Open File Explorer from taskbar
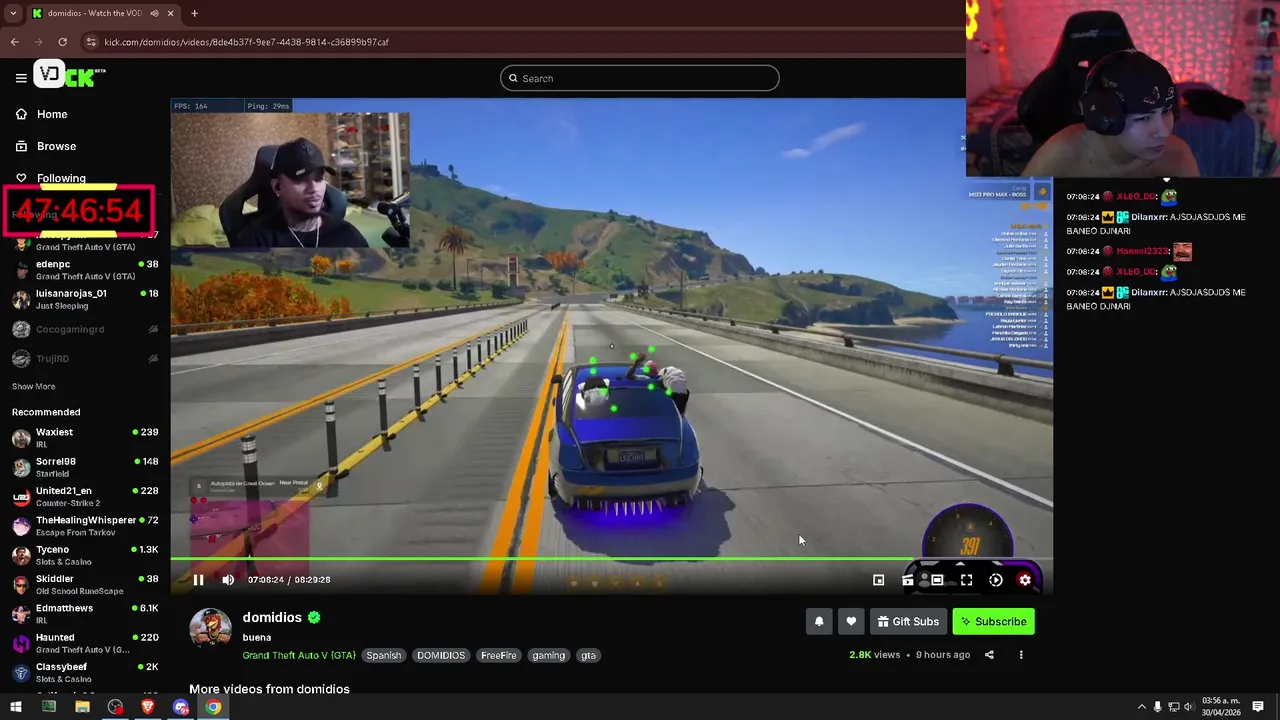Image resolution: width=1280 pixels, height=720 pixels. coord(82,707)
